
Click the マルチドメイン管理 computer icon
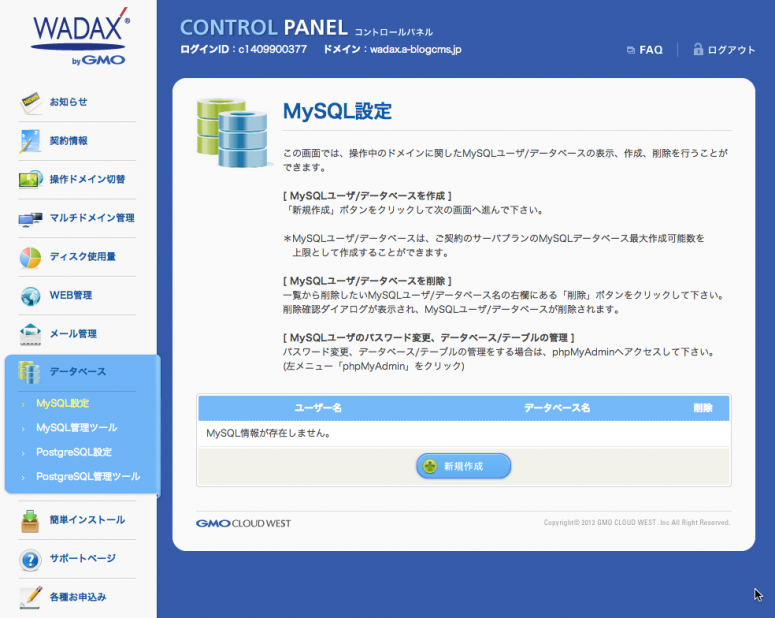[30, 218]
